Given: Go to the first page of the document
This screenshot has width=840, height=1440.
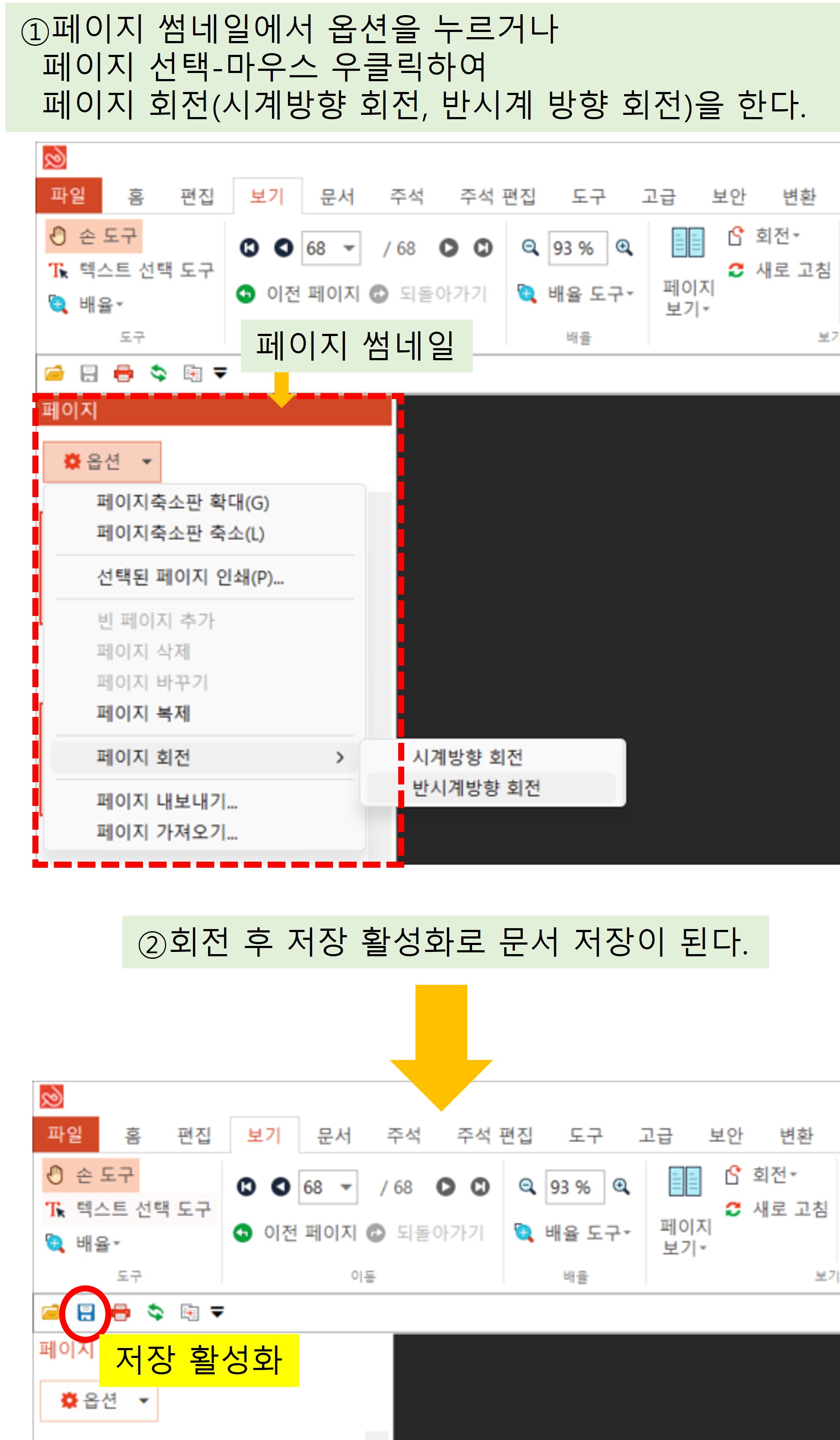Looking at the screenshot, I should click(x=249, y=247).
